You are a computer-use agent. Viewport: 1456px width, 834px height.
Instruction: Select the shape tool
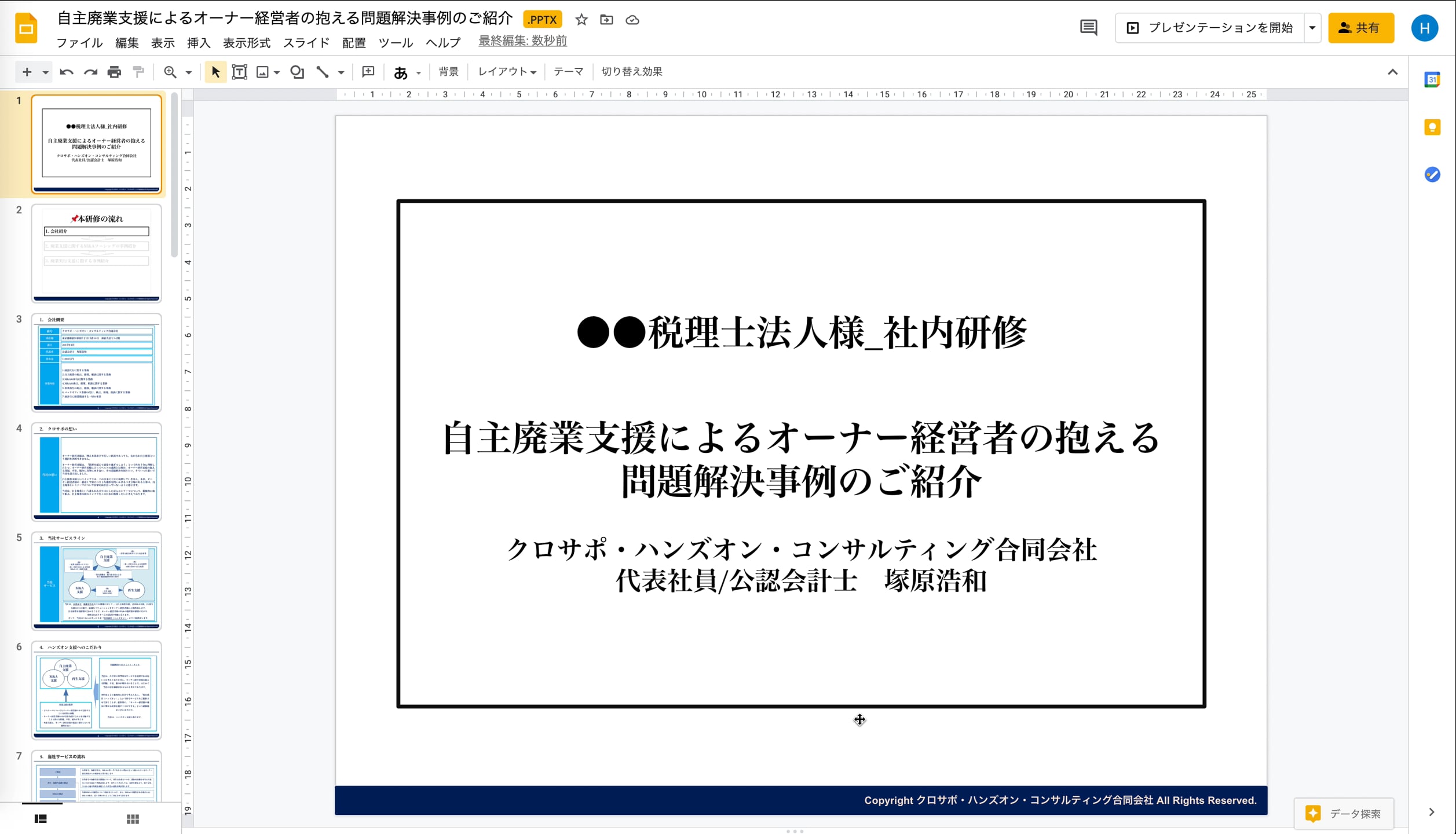click(297, 72)
